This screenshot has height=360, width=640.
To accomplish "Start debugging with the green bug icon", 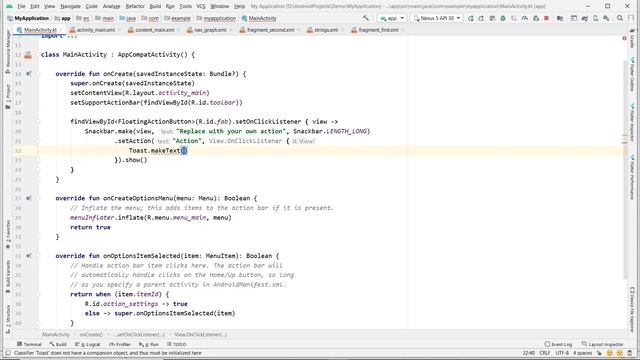I will [503, 18].
